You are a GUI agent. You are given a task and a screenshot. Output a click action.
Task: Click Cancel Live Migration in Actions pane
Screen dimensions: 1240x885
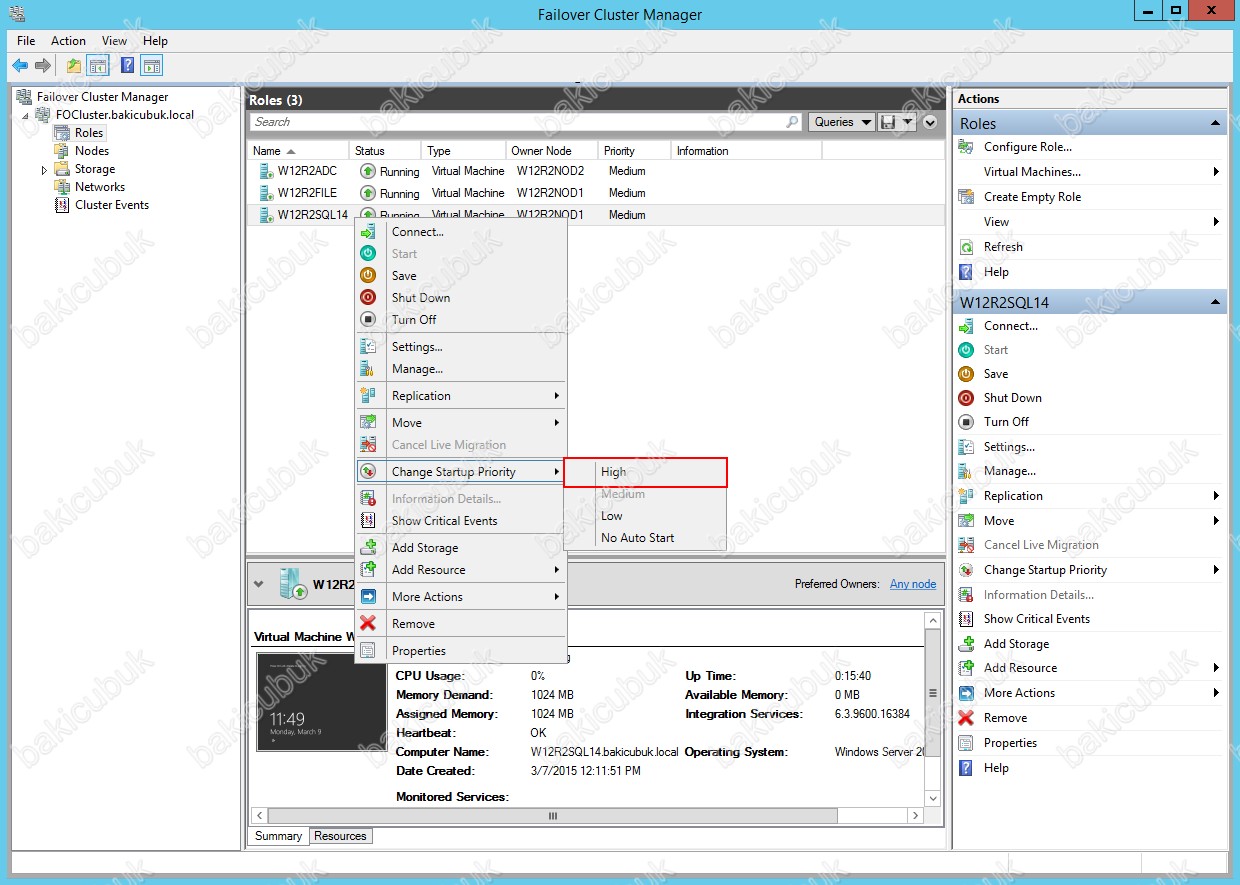(x=1041, y=545)
